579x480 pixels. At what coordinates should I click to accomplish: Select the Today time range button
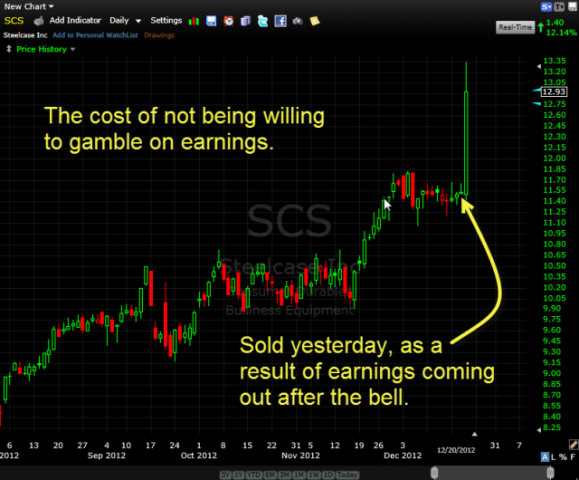point(347,475)
